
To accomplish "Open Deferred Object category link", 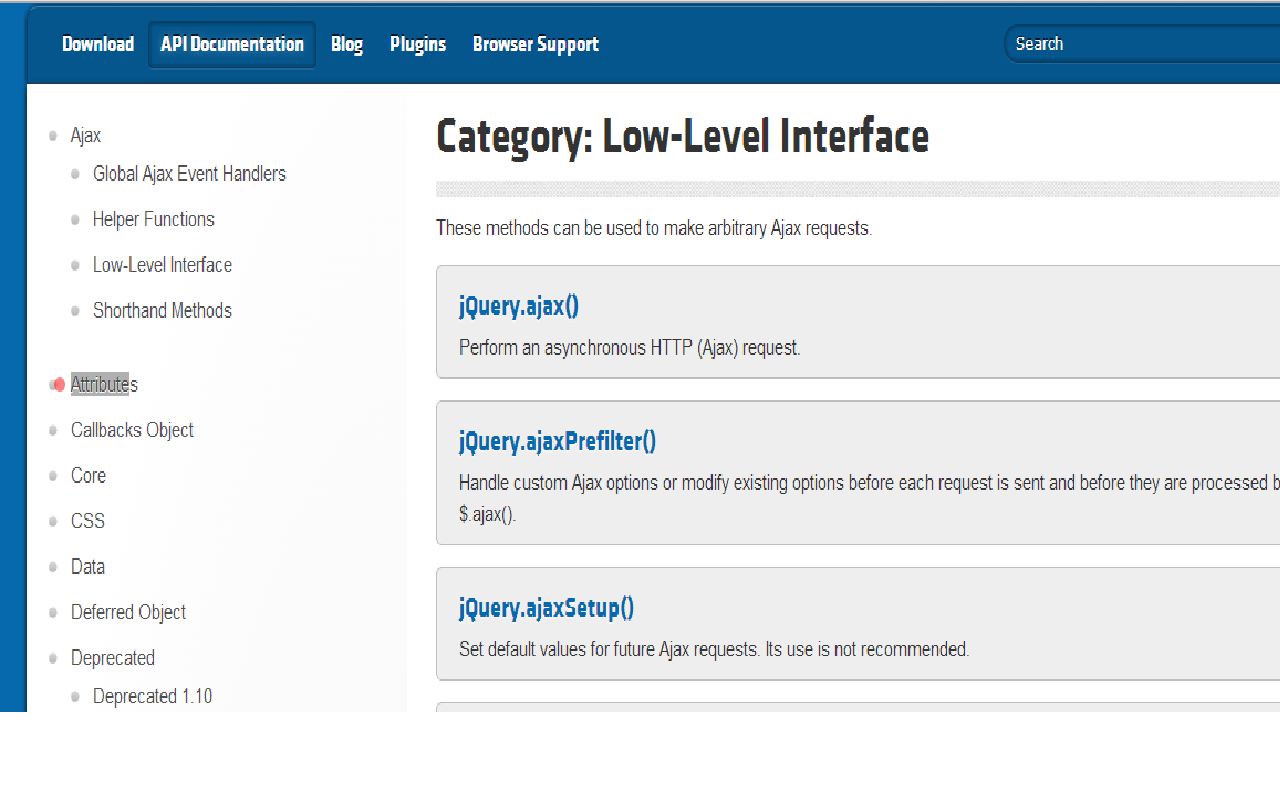I will tap(128, 612).
